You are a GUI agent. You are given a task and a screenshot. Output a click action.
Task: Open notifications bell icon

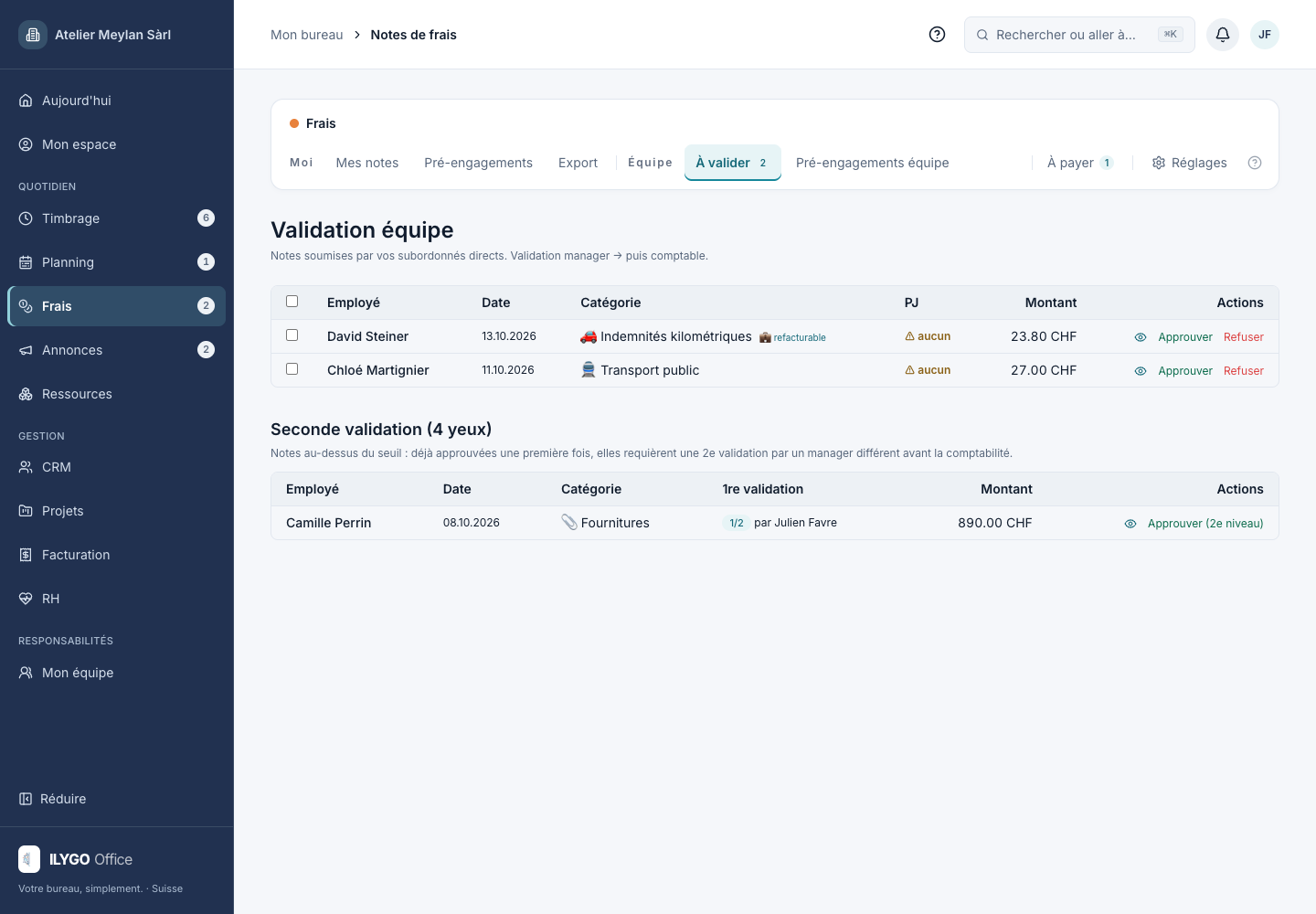(1223, 35)
